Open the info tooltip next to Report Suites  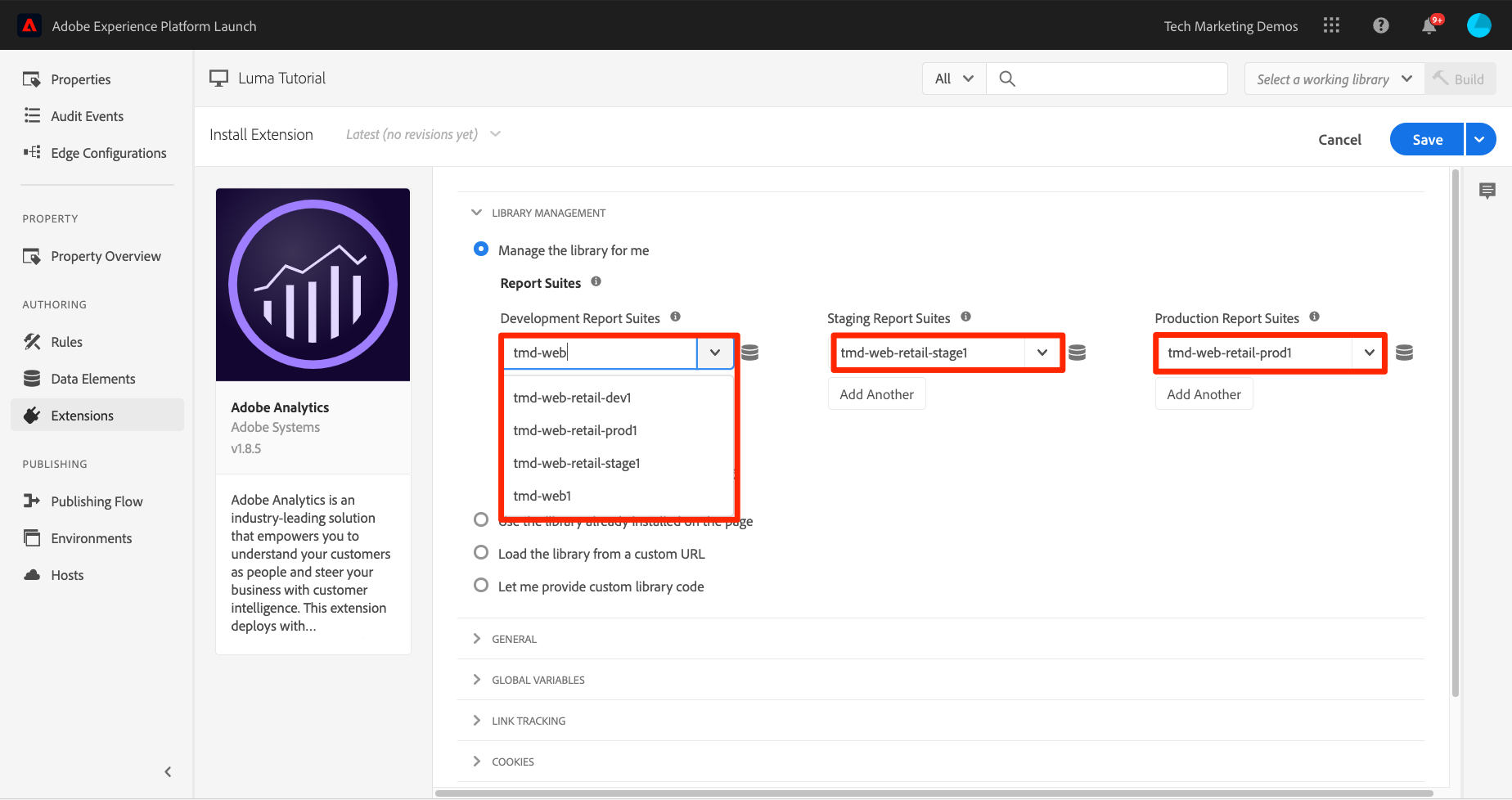click(x=596, y=281)
